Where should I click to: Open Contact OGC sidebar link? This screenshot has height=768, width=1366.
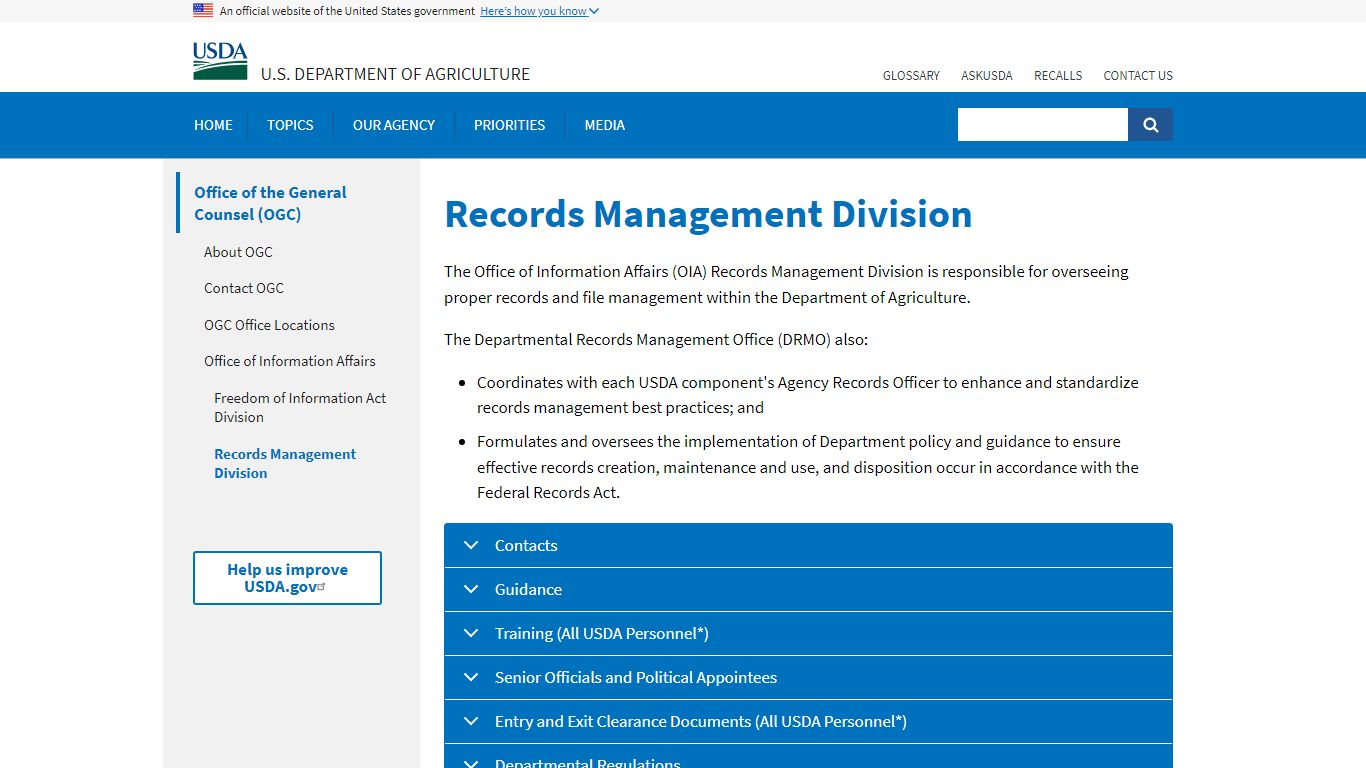coord(244,288)
